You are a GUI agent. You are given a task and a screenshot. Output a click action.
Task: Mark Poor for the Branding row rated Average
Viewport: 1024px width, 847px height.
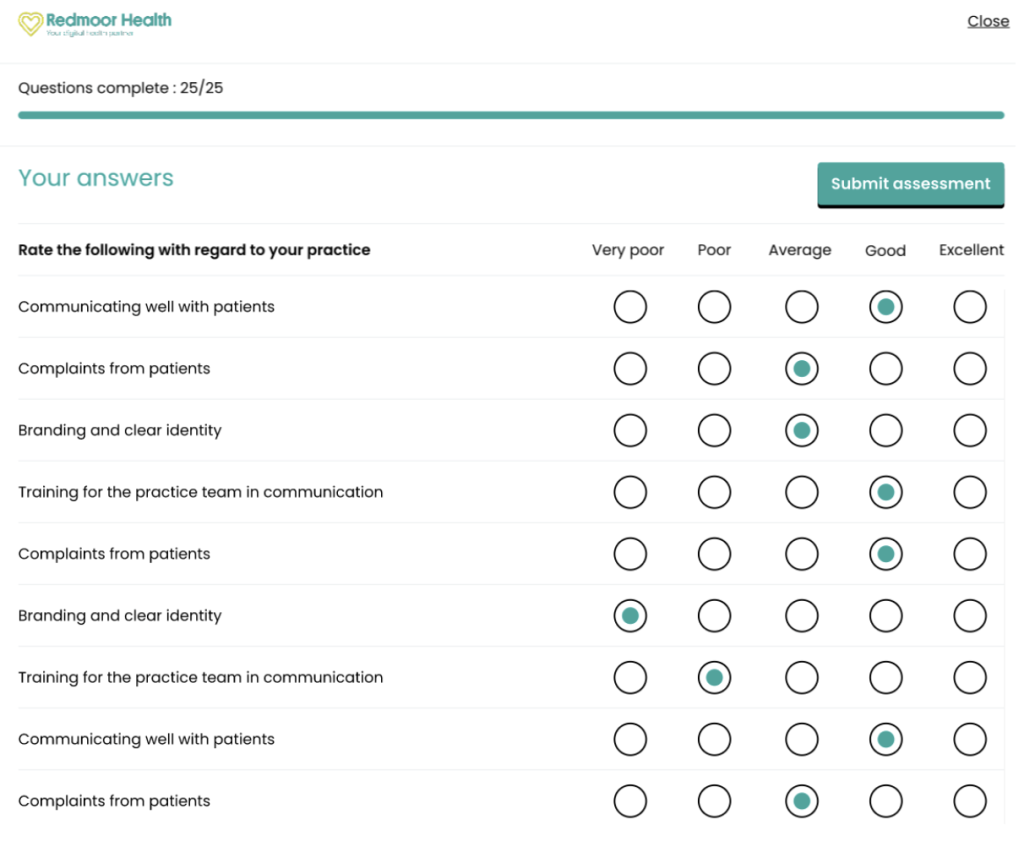(714, 431)
